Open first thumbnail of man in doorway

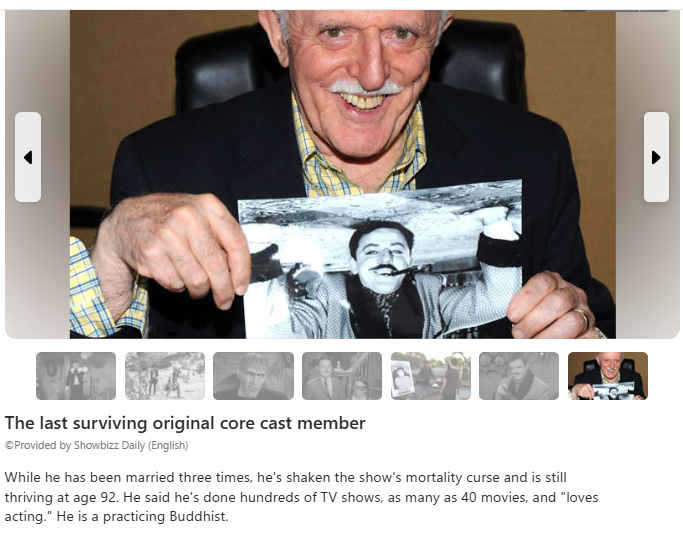coord(76,376)
